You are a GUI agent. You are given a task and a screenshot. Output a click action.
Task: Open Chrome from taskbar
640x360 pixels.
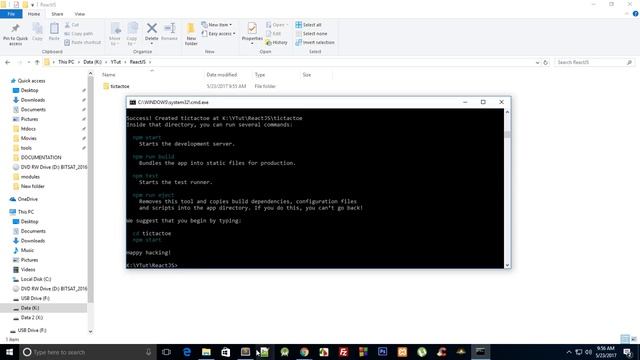[x=304, y=352]
